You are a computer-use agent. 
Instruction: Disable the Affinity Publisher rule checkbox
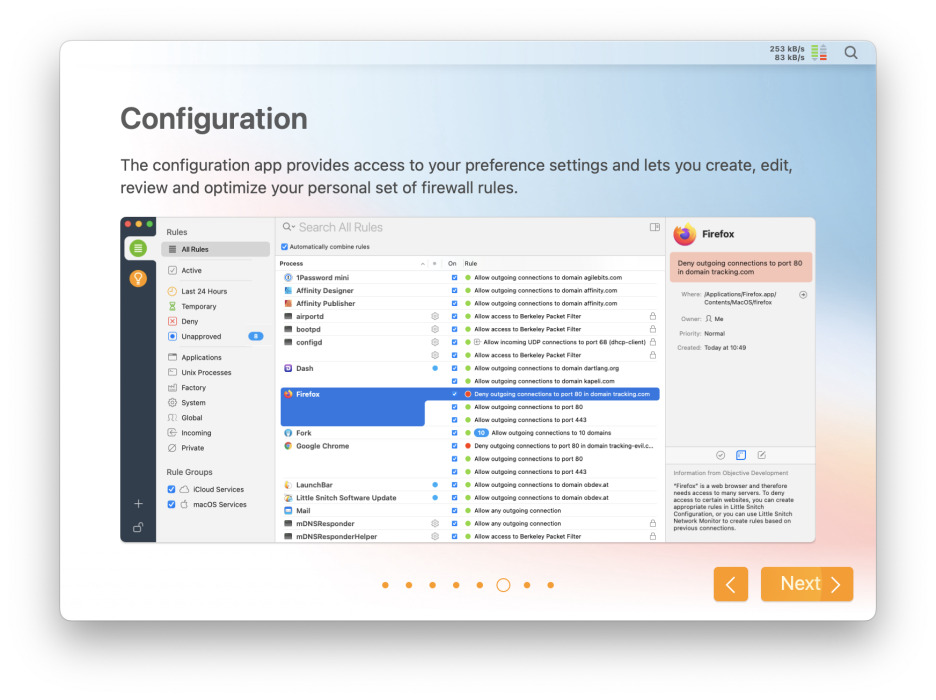pyautogui.click(x=454, y=303)
